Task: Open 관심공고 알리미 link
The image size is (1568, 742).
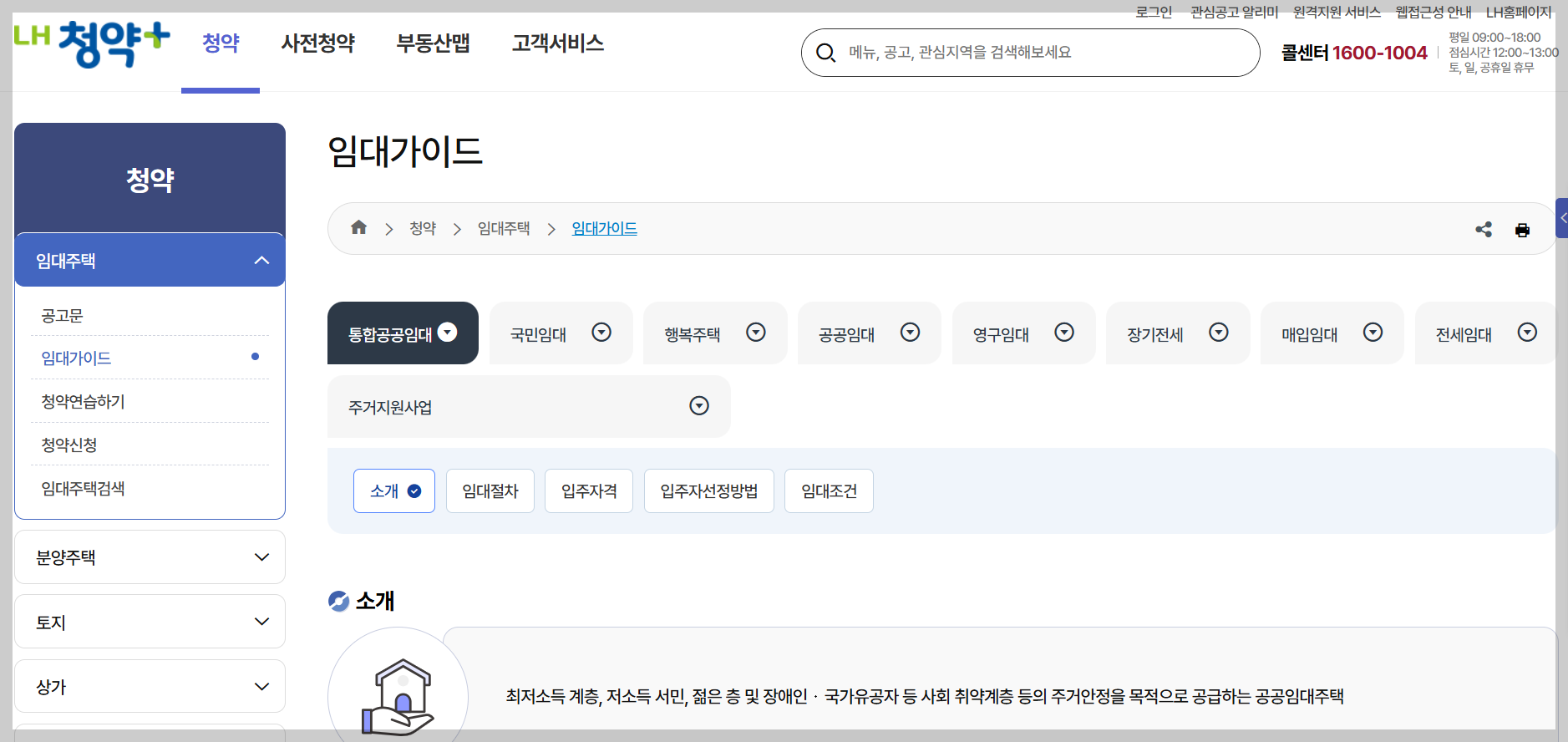Action: point(1234,12)
